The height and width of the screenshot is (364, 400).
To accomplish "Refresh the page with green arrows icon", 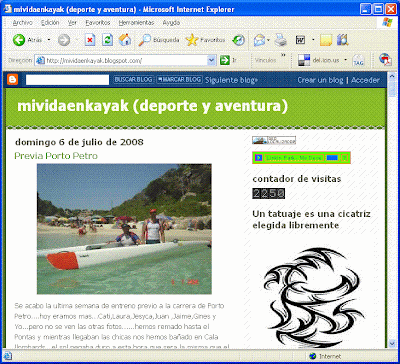I will click(x=107, y=40).
